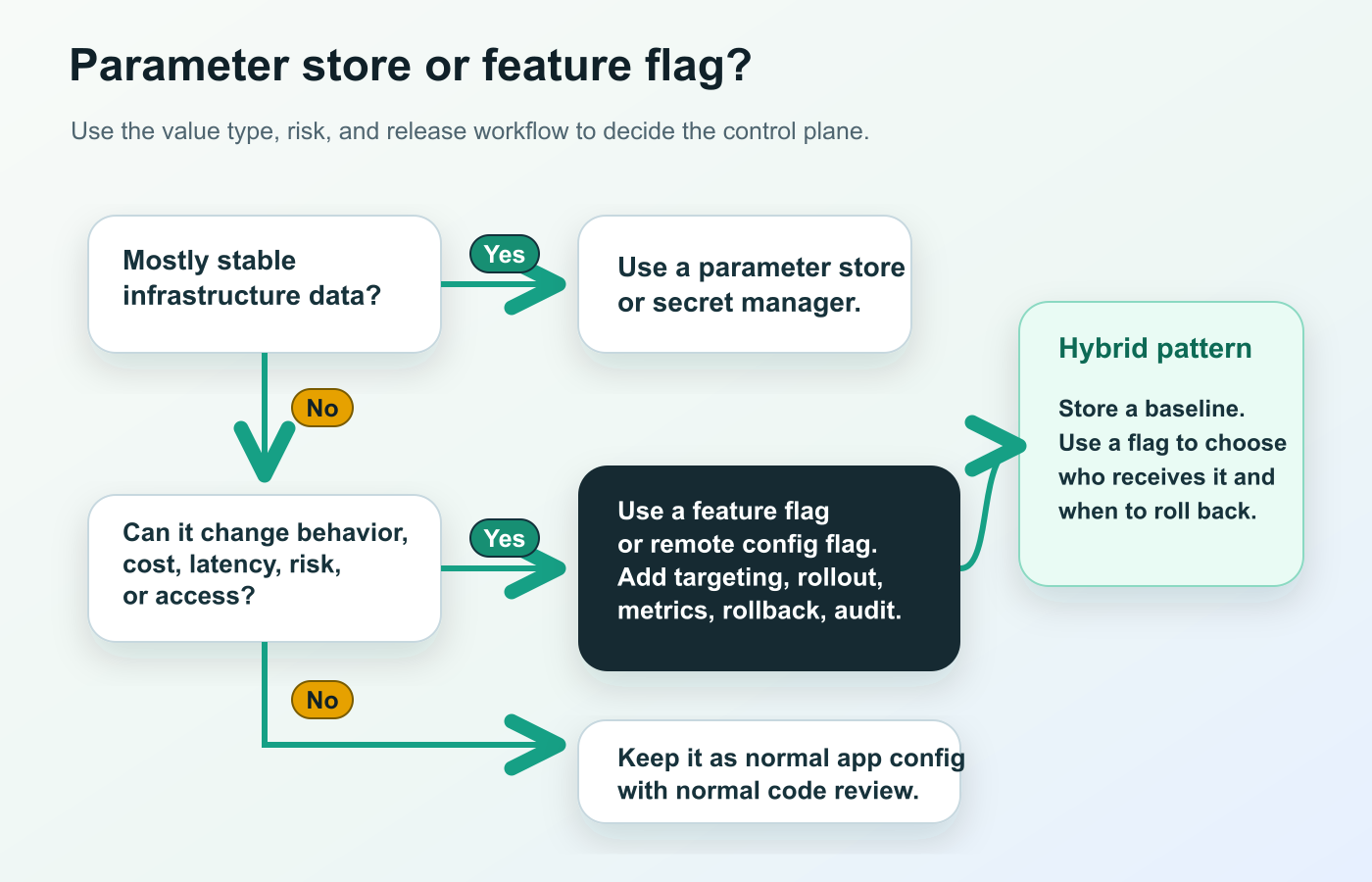Click 'metrics, rollback, audit.' line
This screenshot has width=1372, height=882.
pos(759,611)
